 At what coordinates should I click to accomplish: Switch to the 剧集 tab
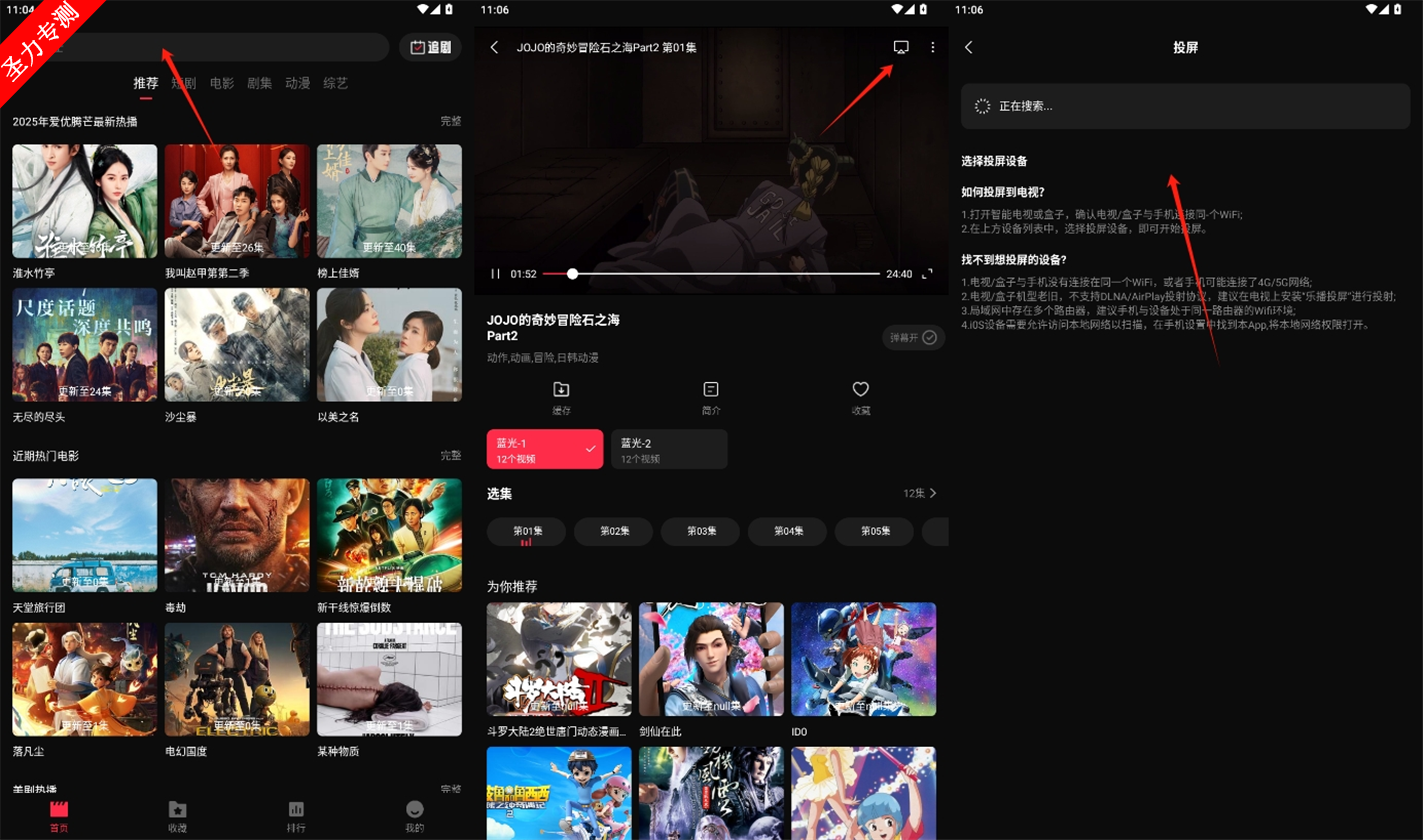pos(260,83)
